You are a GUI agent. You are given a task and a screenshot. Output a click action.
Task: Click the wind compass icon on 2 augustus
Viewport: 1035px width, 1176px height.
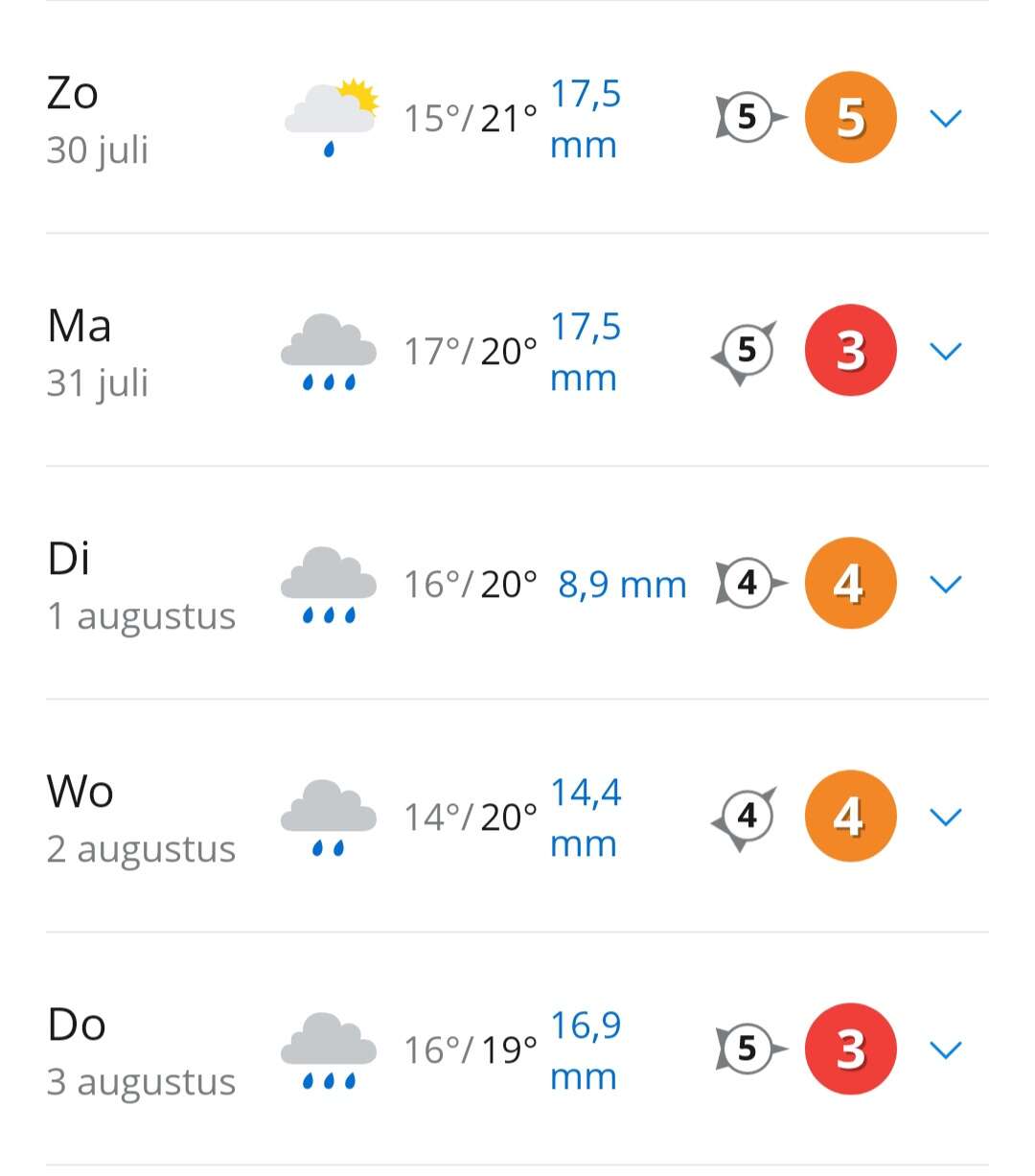[x=745, y=818]
